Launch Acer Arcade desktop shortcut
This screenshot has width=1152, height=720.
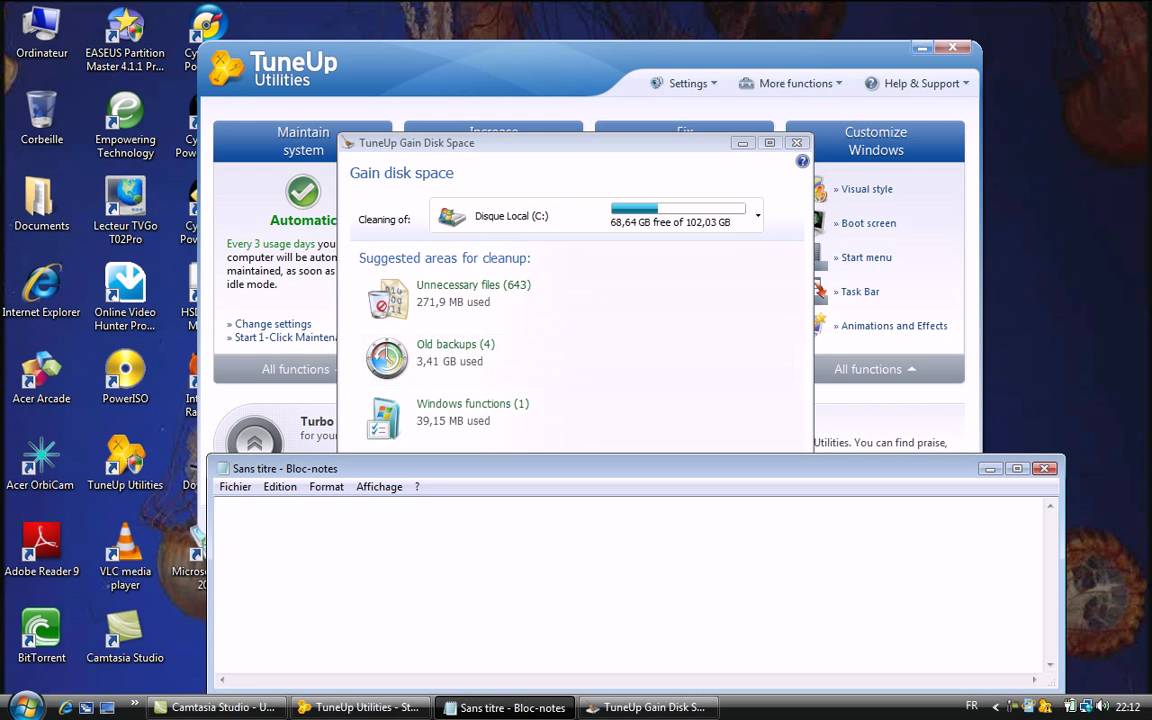tap(41, 378)
